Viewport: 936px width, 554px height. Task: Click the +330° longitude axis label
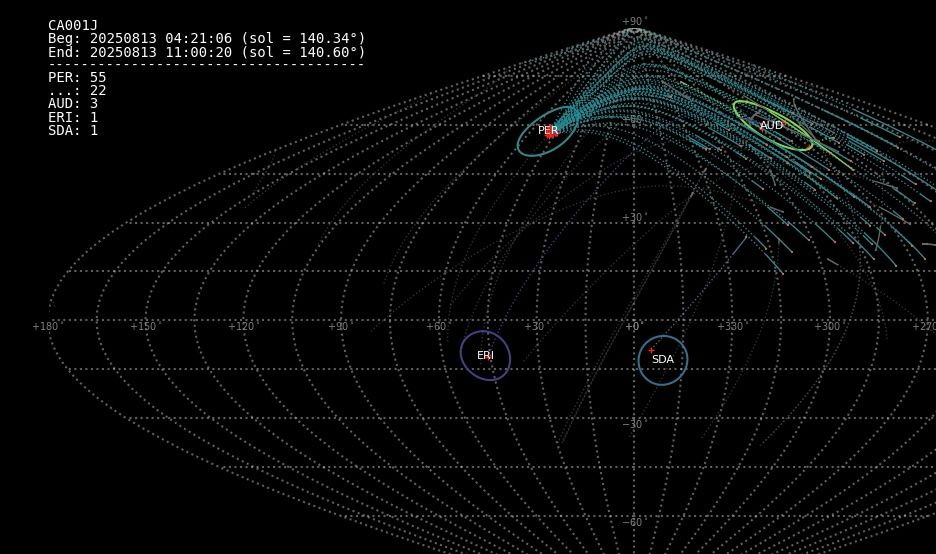[731, 327]
